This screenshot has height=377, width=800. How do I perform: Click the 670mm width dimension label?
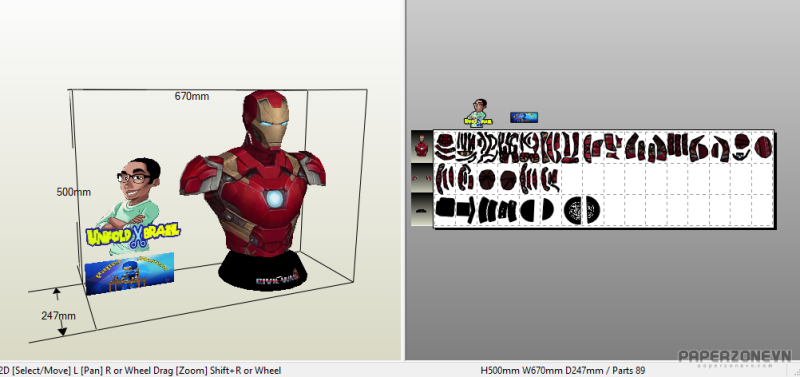[192, 96]
